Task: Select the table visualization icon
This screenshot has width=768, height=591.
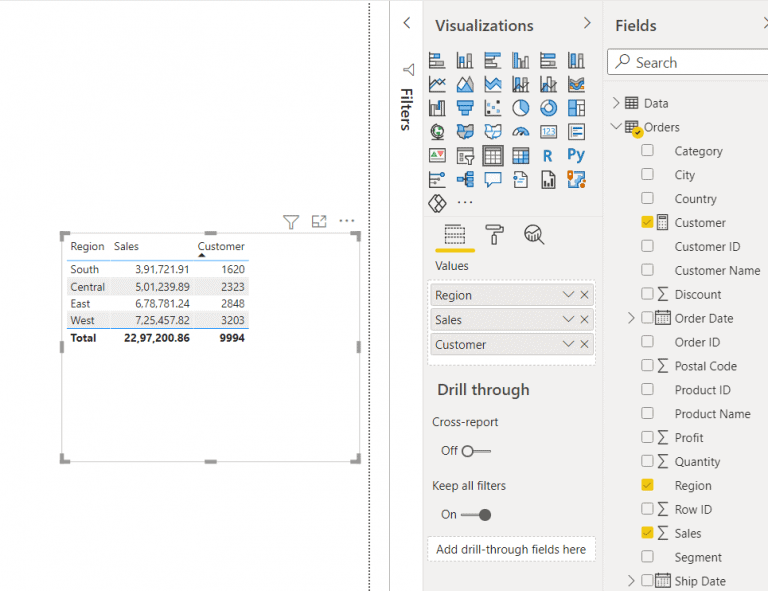Action: 493,156
